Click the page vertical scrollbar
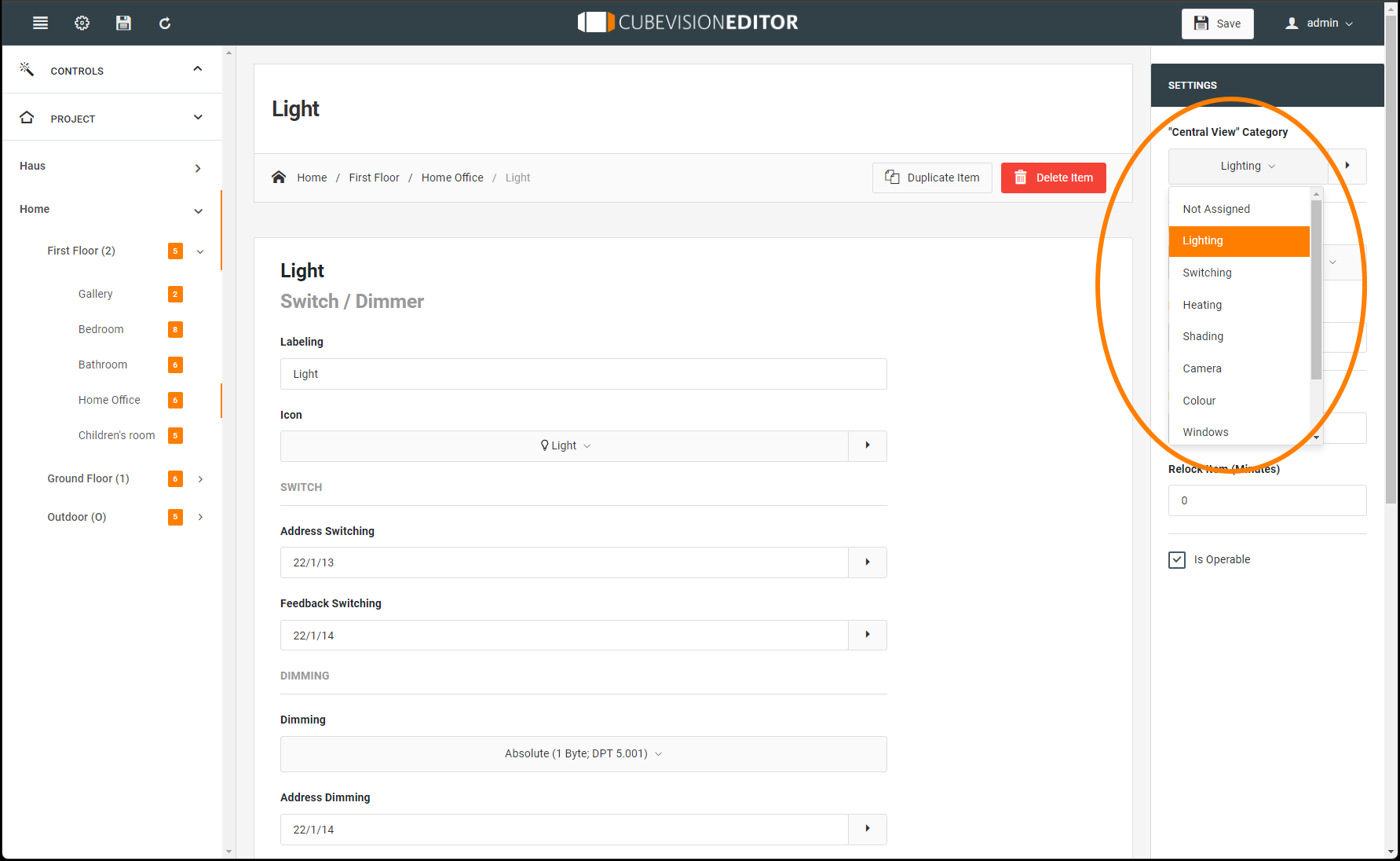Screen dimensions: 1400x861 coord(1391,259)
